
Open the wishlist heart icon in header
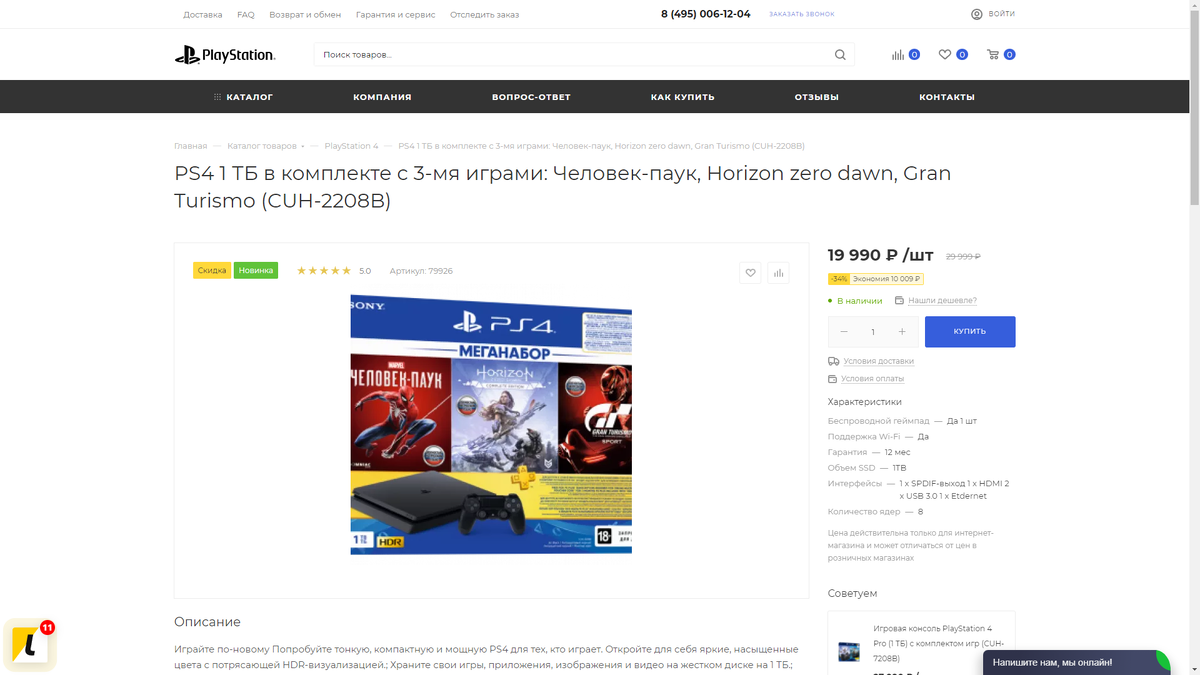944,55
